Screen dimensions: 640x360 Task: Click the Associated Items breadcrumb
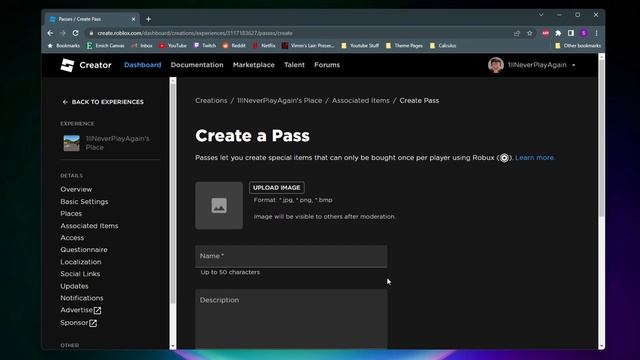click(x=360, y=100)
